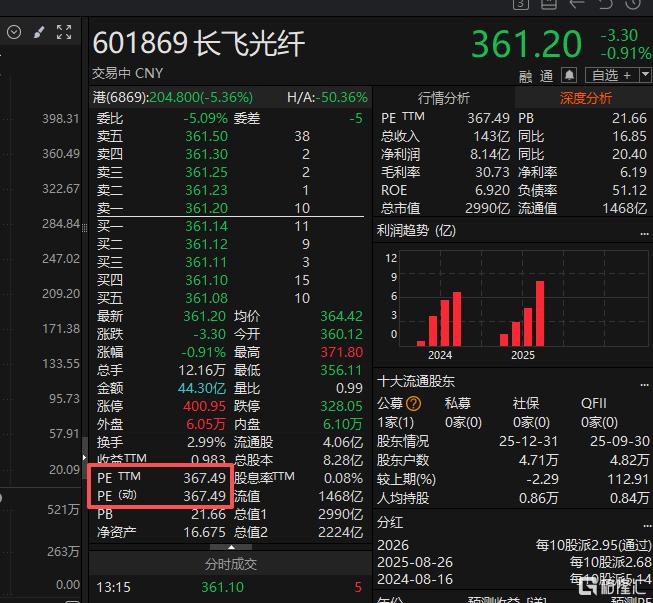Click the 通 stock-connect tag
The image size is (653, 603).
[x=547, y=76]
